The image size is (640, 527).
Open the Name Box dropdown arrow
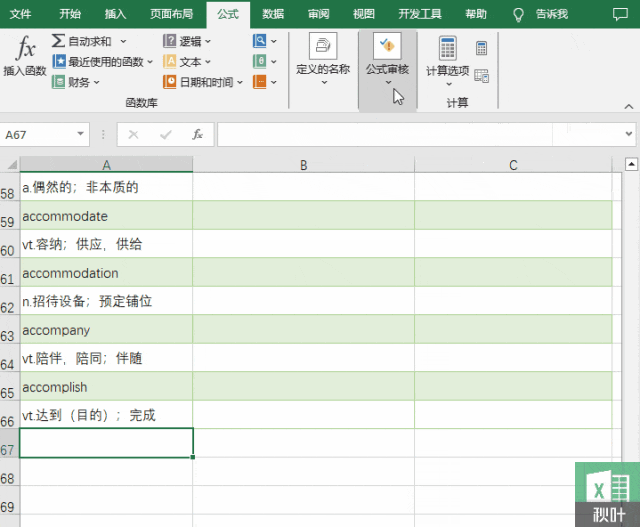pos(80,134)
